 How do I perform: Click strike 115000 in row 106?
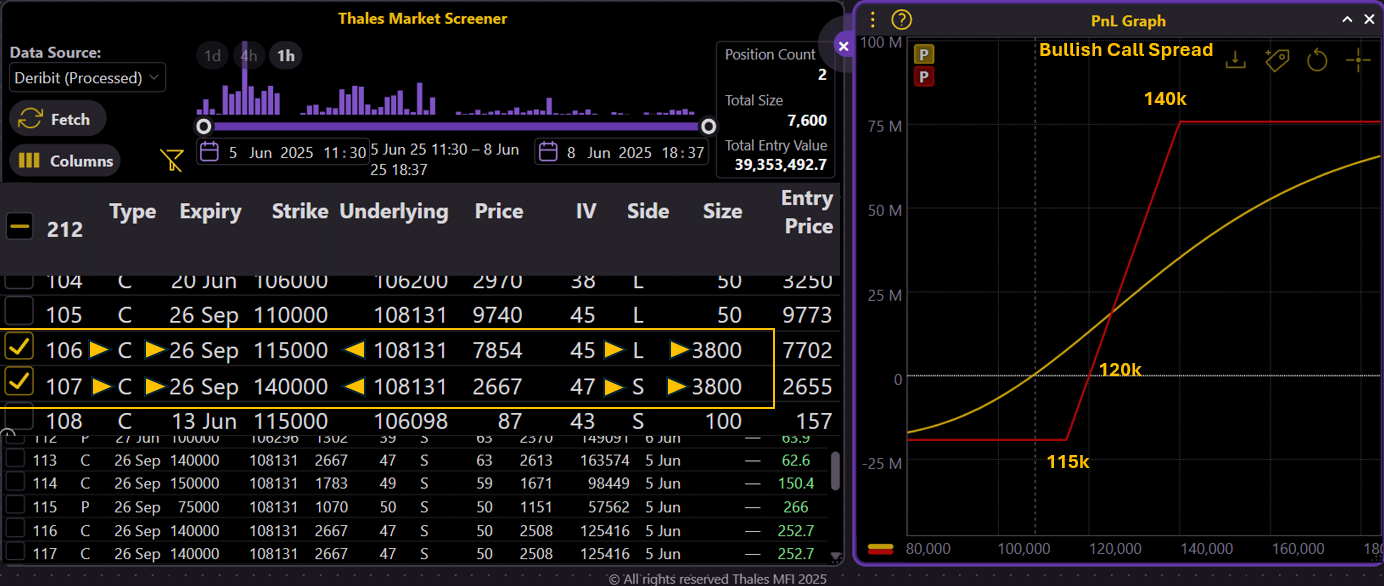tap(291, 351)
